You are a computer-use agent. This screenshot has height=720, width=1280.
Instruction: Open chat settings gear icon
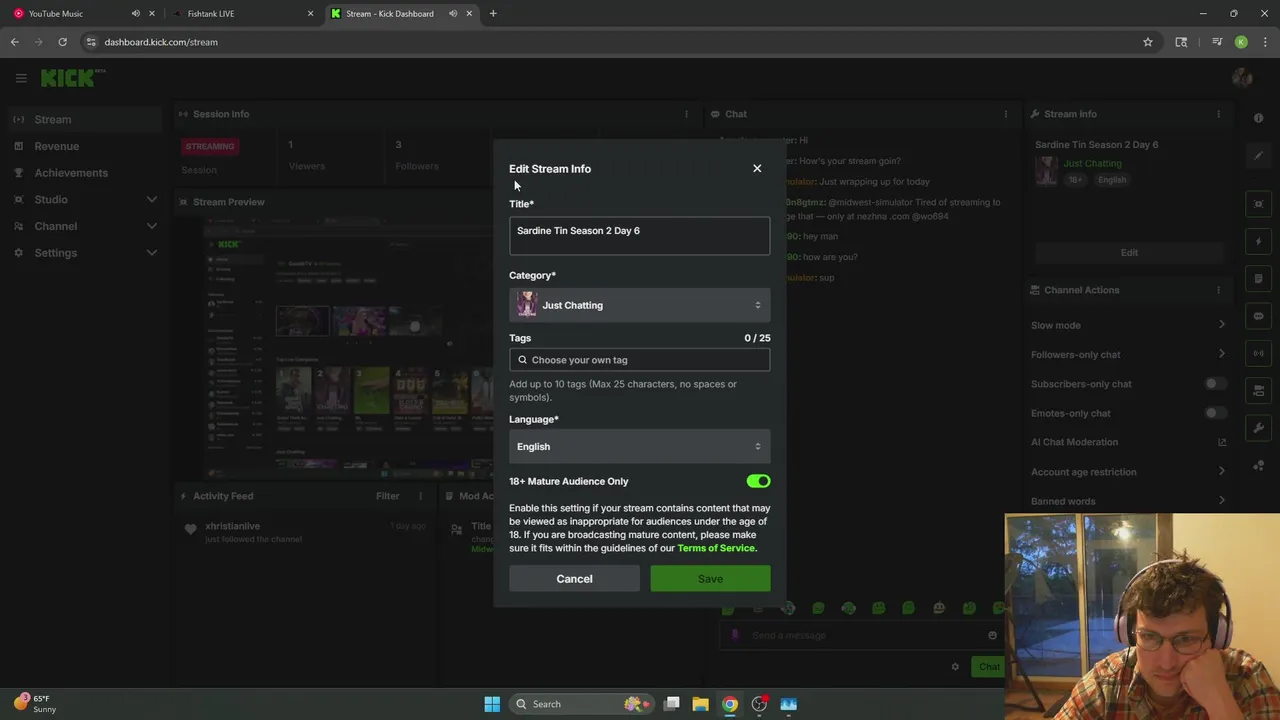pyautogui.click(x=955, y=667)
